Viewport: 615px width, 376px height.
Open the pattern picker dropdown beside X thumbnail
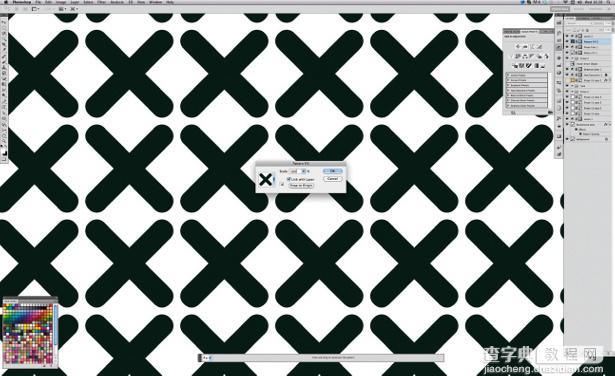click(x=274, y=180)
